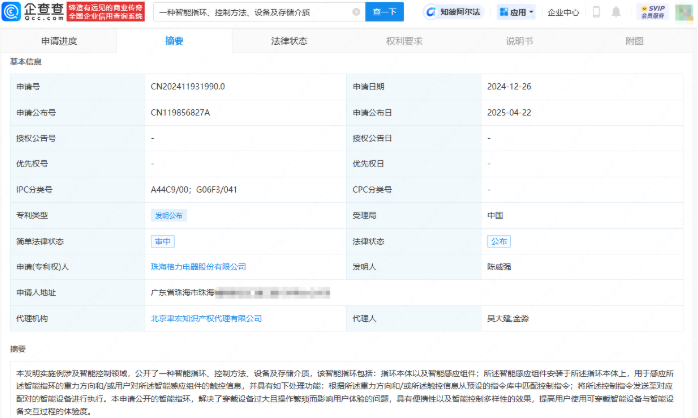Click the SVIP member badge
698x418 pixels.
[653, 12]
